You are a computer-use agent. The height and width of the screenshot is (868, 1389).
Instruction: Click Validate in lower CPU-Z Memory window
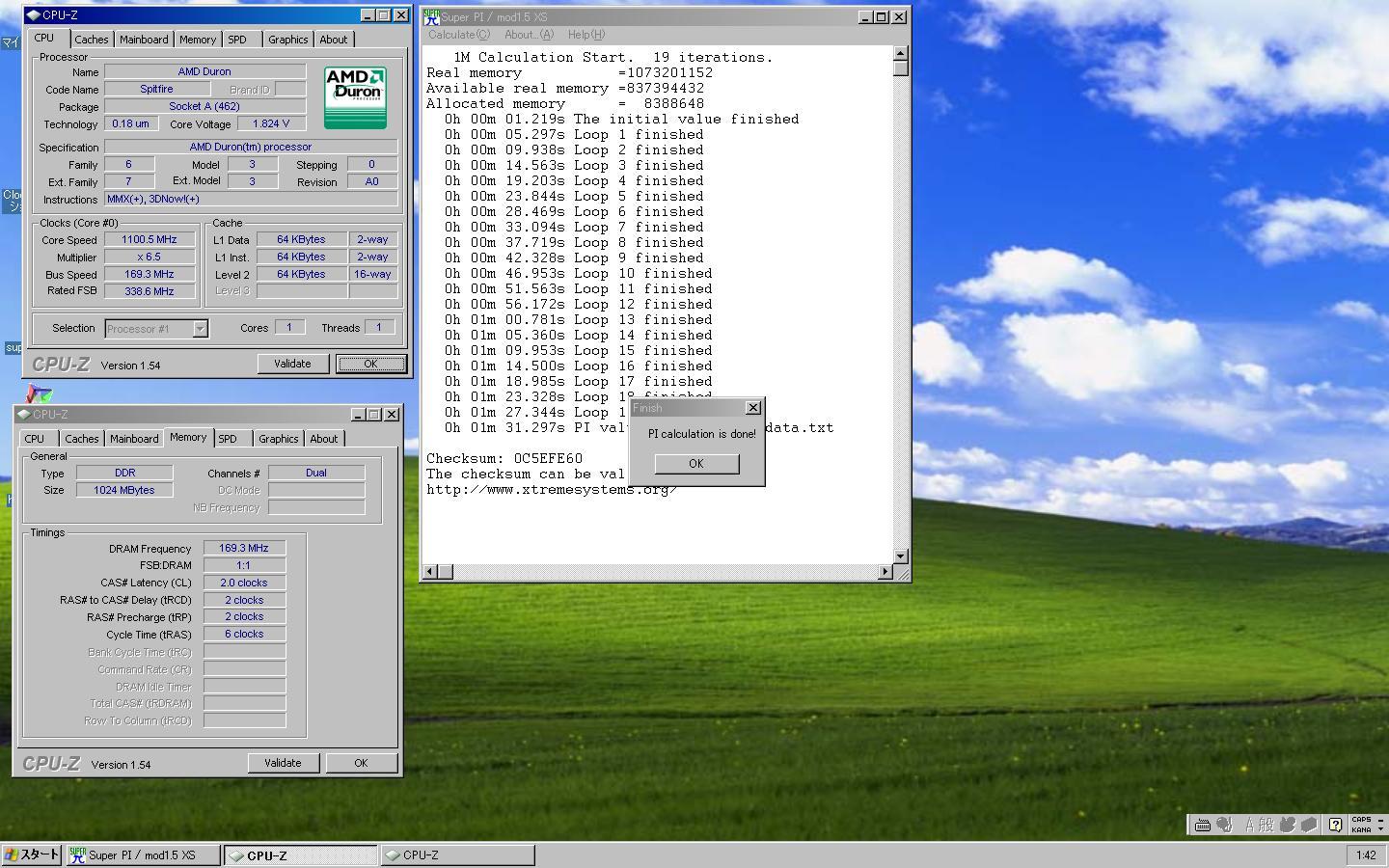click(x=283, y=763)
